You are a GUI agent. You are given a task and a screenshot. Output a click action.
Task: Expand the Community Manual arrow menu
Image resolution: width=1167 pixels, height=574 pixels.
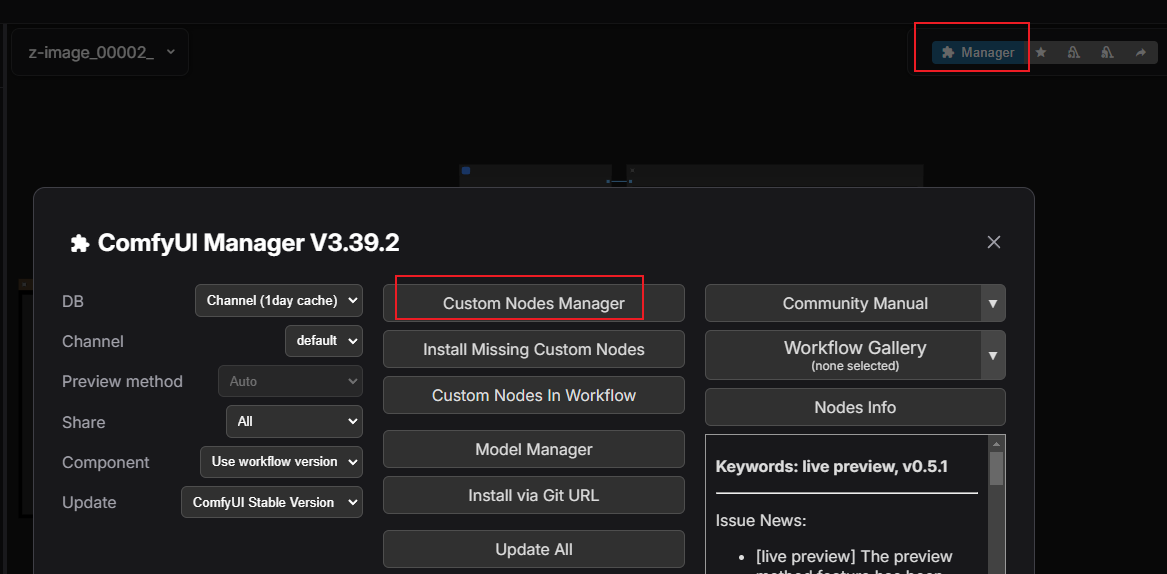click(993, 303)
